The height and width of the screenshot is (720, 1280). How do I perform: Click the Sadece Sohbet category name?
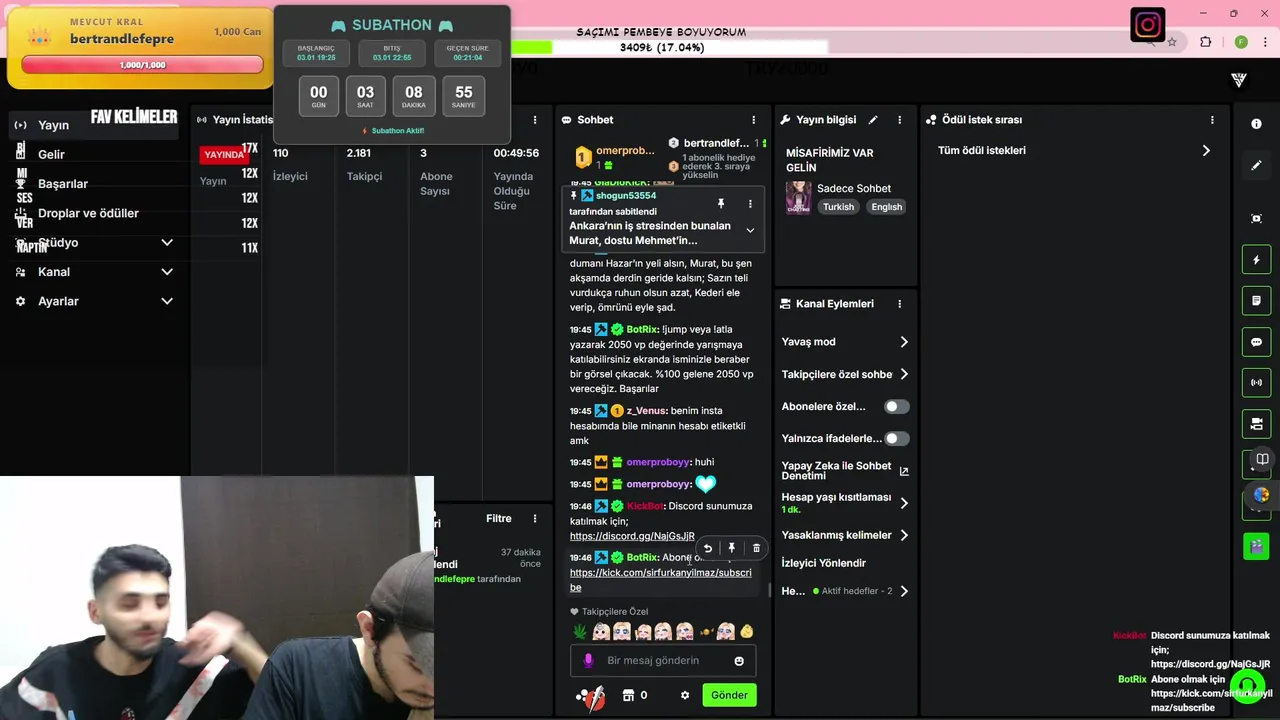pyautogui.click(x=854, y=188)
